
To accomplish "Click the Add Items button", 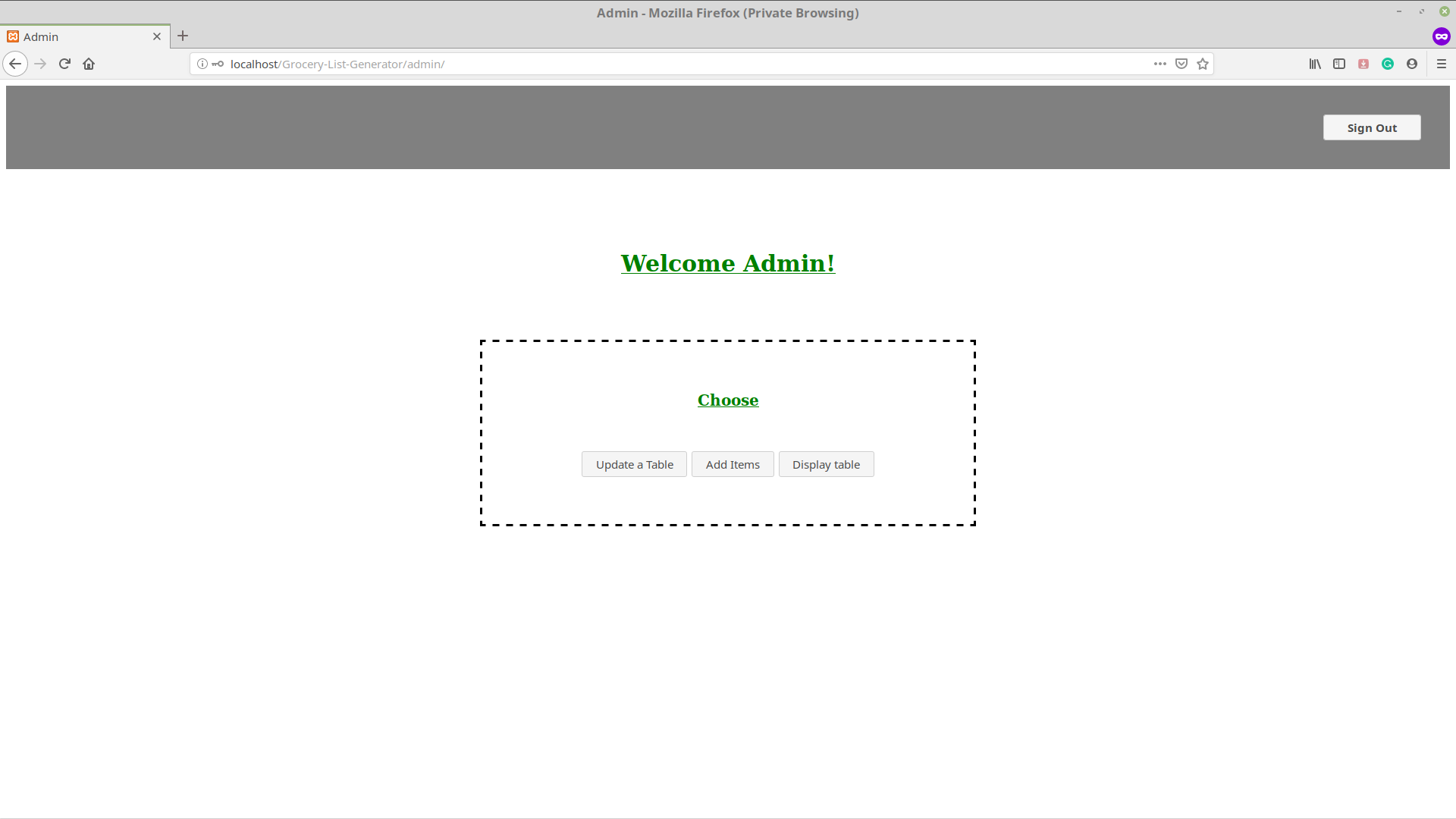I will pyautogui.click(x=733, y=464).
